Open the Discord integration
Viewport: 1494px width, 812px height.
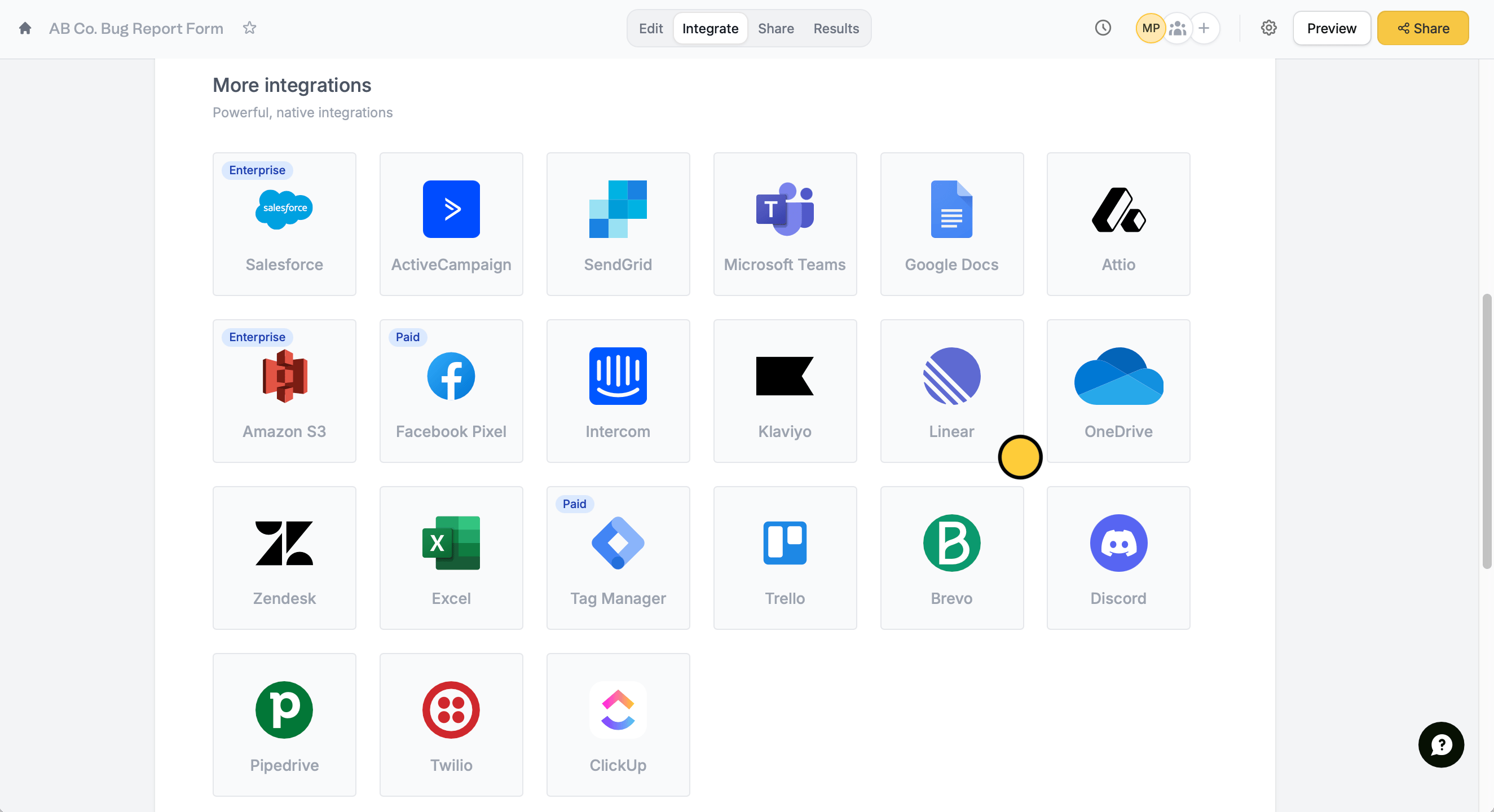click(x=1119, y=558)
